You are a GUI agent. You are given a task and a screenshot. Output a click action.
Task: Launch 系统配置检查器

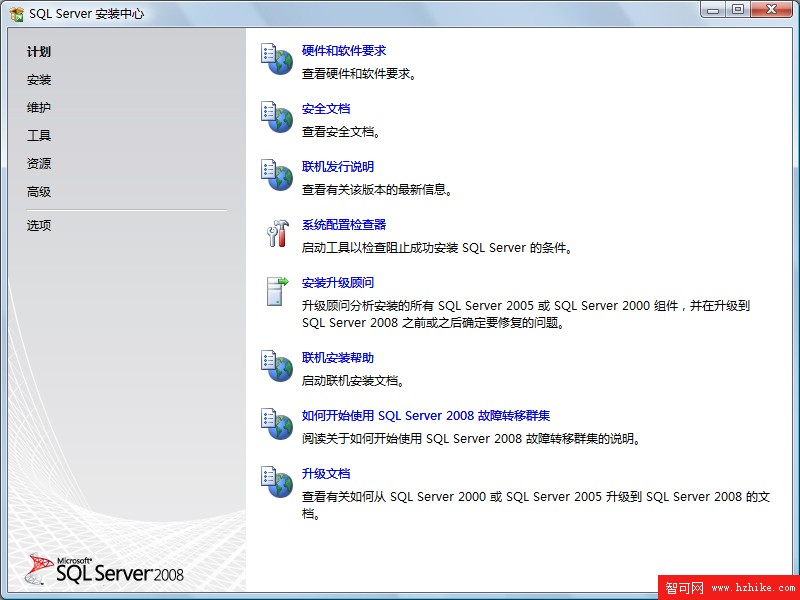[x=344, y=225]
